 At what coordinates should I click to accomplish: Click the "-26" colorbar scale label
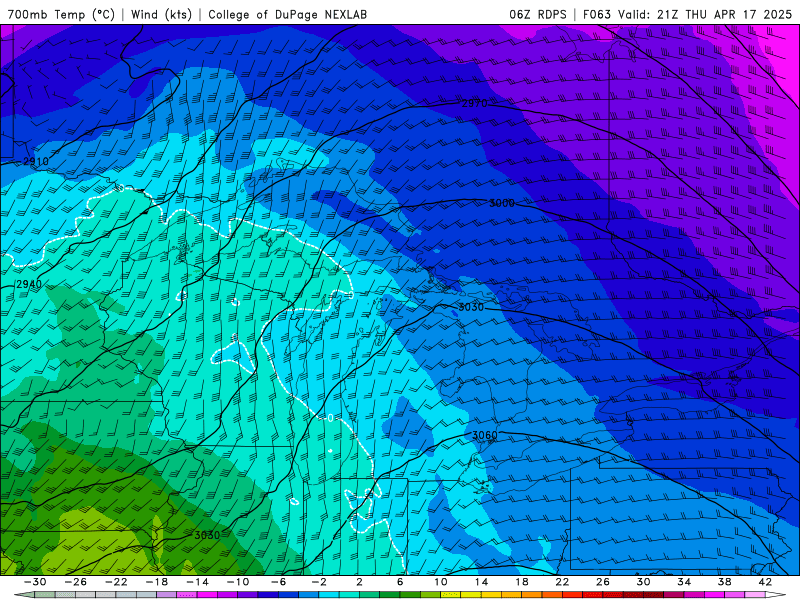(76, 582)
